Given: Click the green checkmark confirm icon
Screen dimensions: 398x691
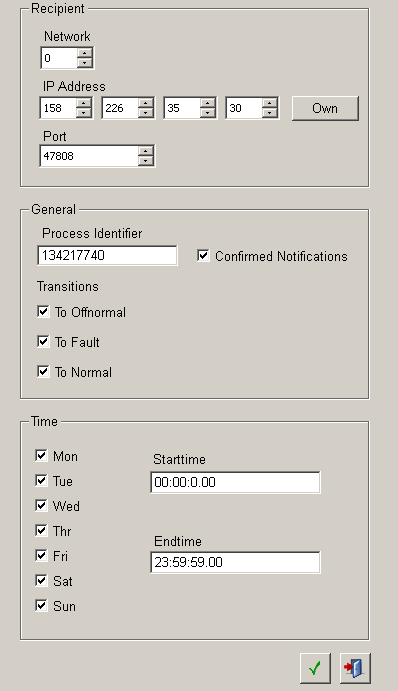Looking at the screenshot, I should coord(315,669).
